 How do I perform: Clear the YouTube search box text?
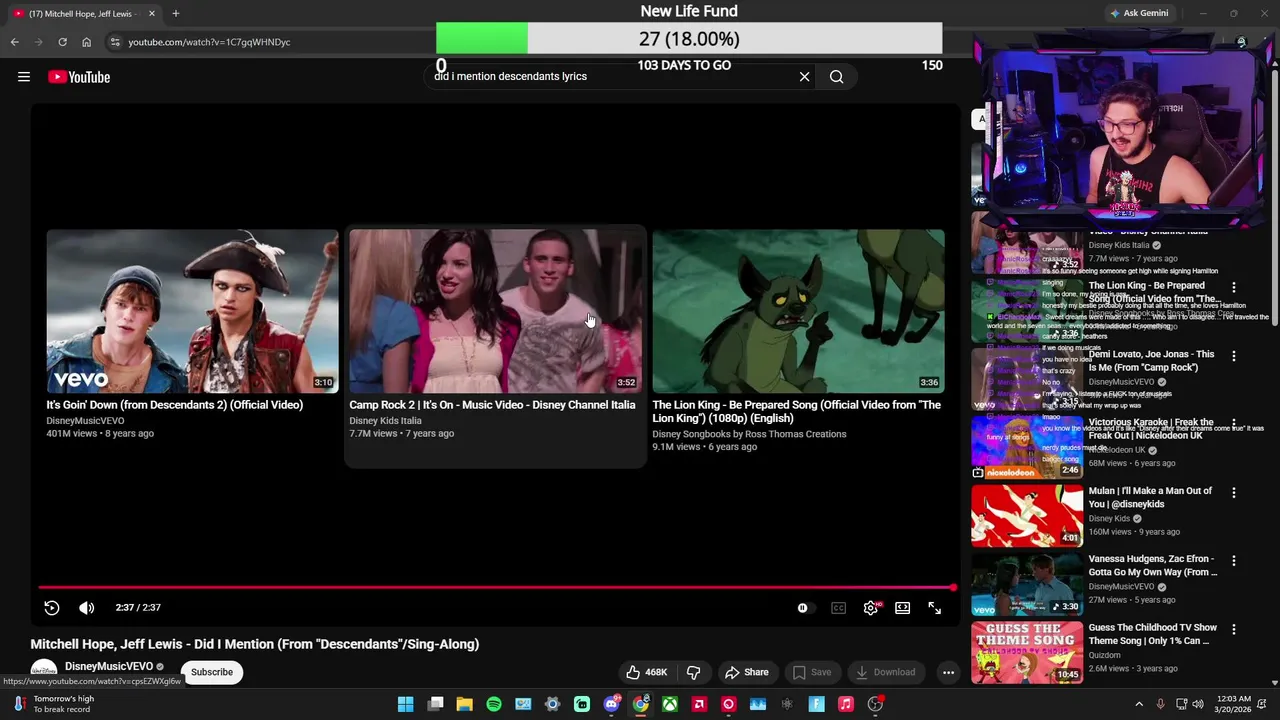pos(804,76)
